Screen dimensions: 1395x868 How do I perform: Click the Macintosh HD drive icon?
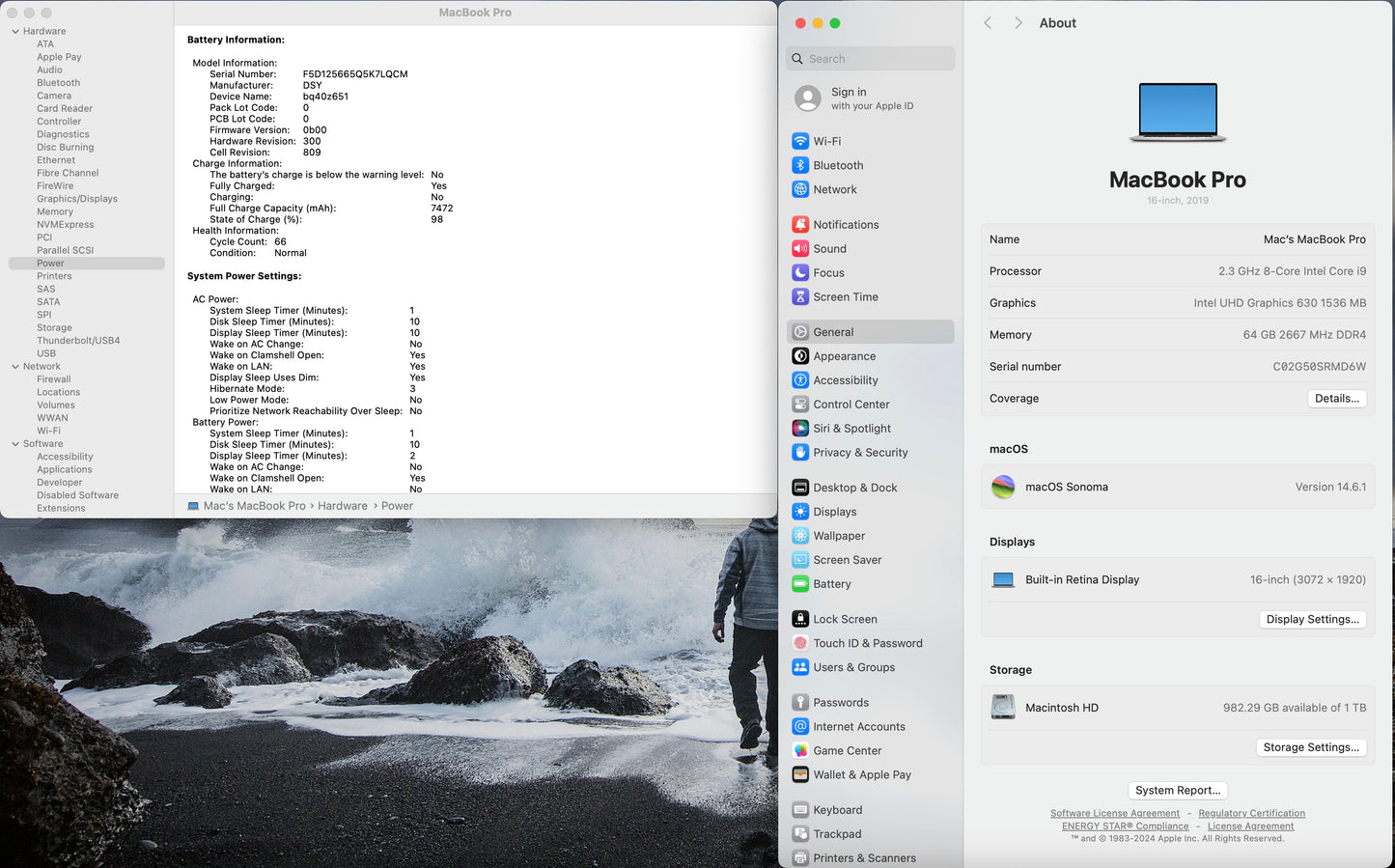pyautogui.click(x=1003, y=708)
